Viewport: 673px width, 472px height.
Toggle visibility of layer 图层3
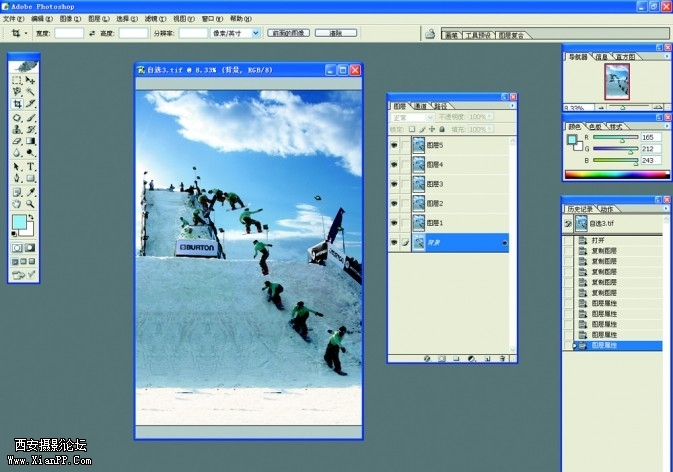394,184
